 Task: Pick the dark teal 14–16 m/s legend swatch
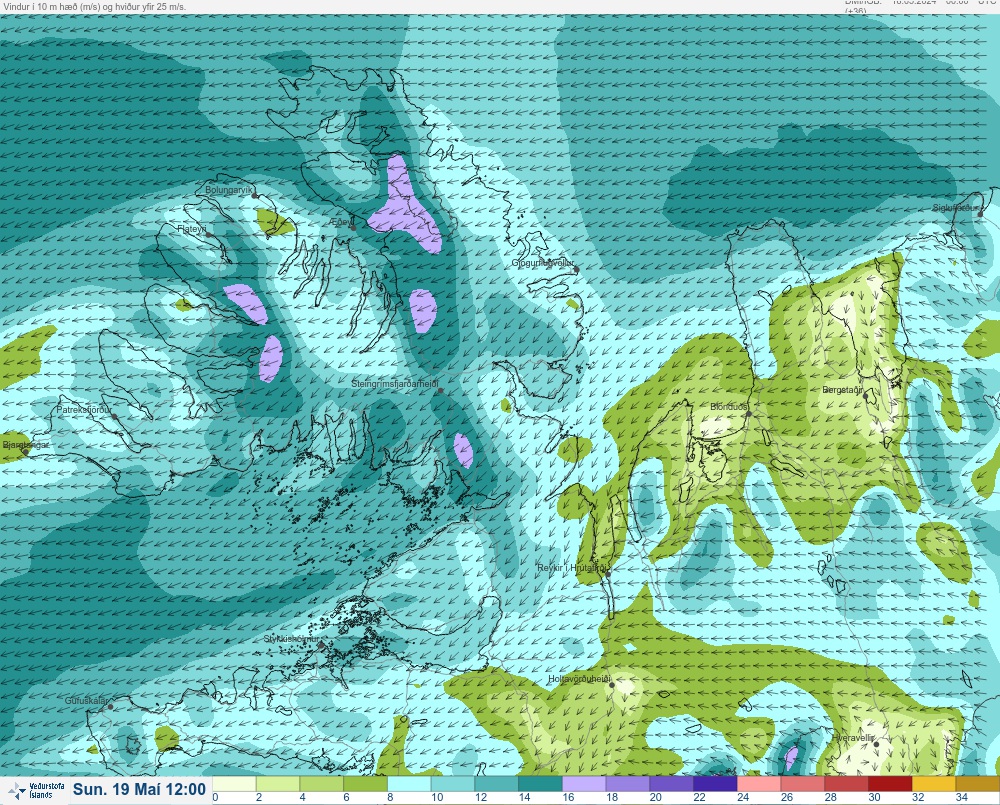point(540,783)
